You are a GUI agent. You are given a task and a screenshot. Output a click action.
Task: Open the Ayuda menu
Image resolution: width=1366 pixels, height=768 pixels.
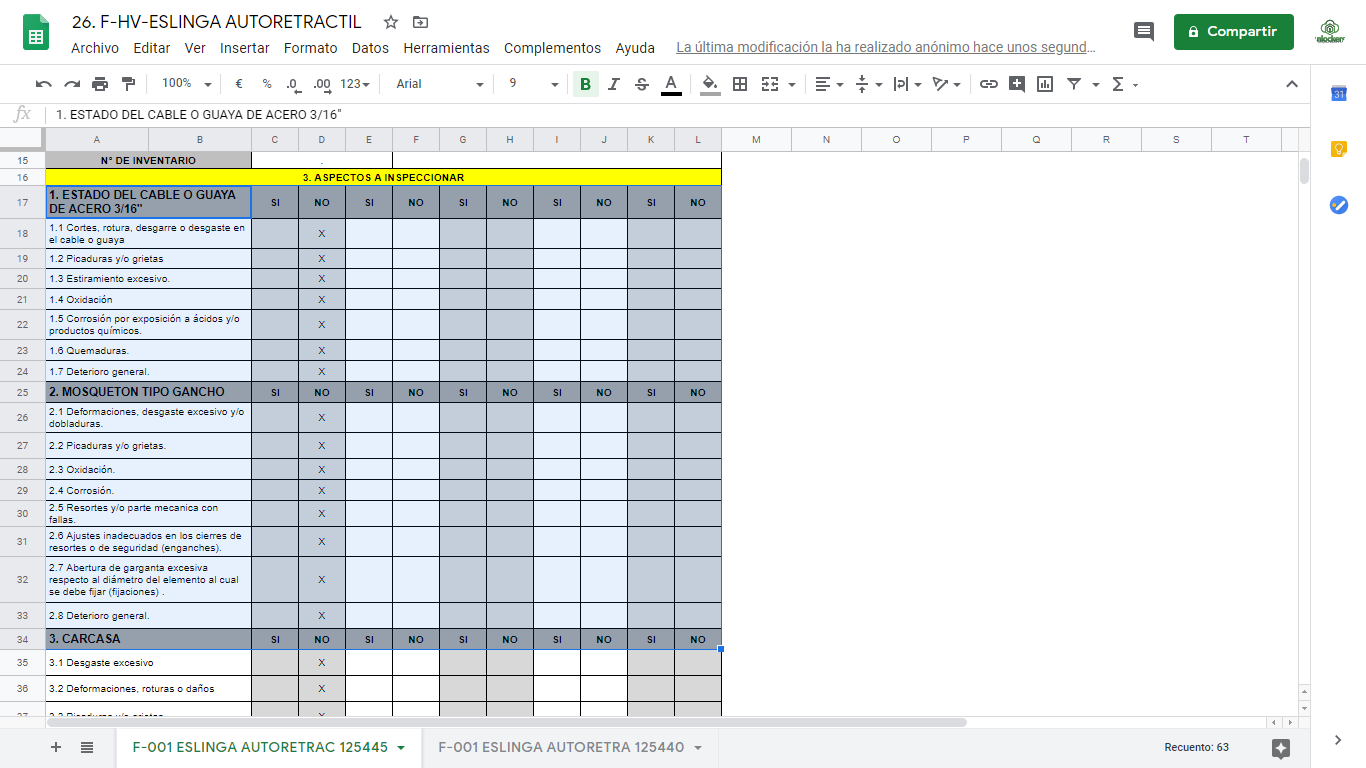(x=635, y=48)
